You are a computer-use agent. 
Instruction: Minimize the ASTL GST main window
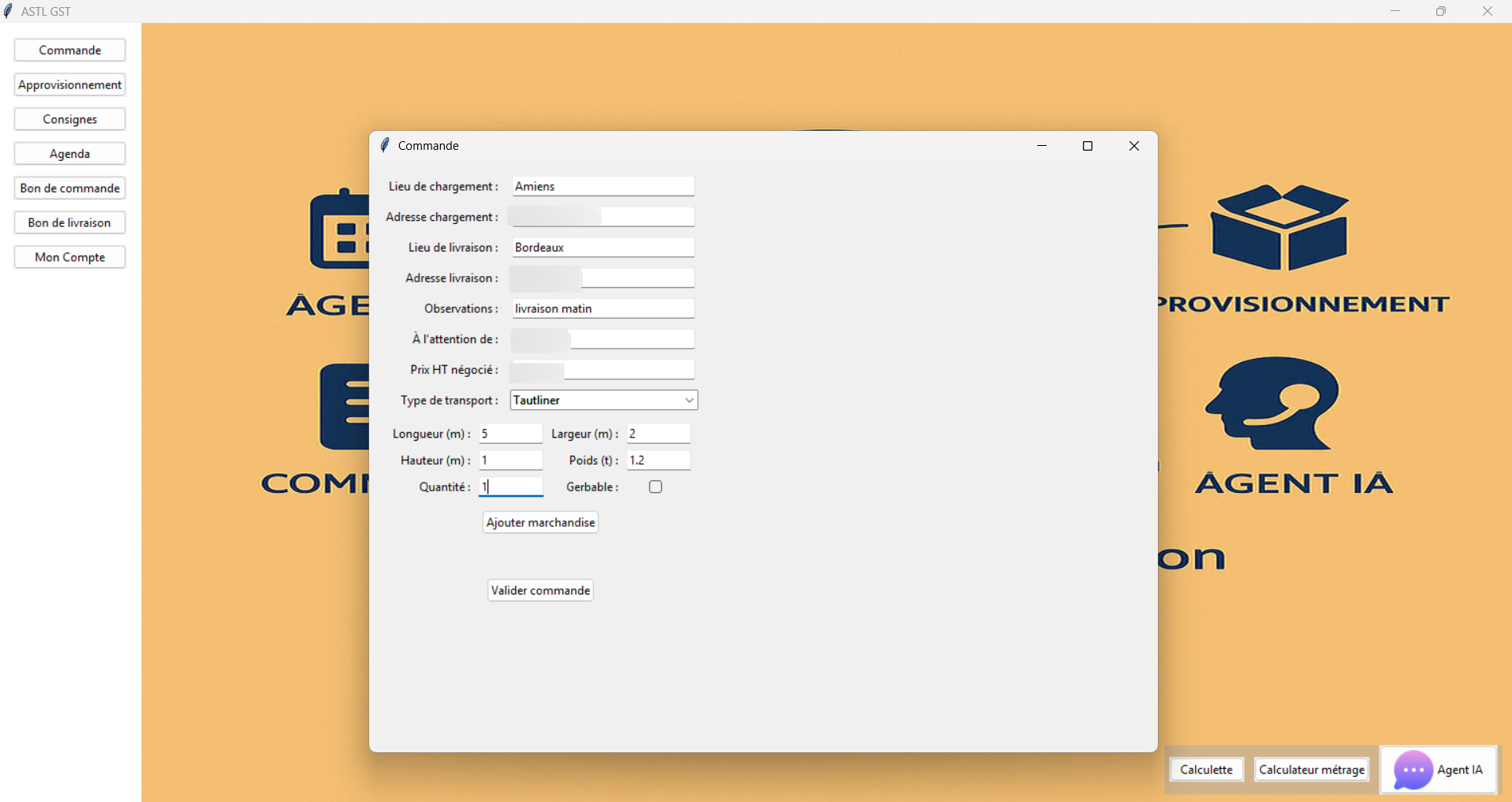(1395, 11)
